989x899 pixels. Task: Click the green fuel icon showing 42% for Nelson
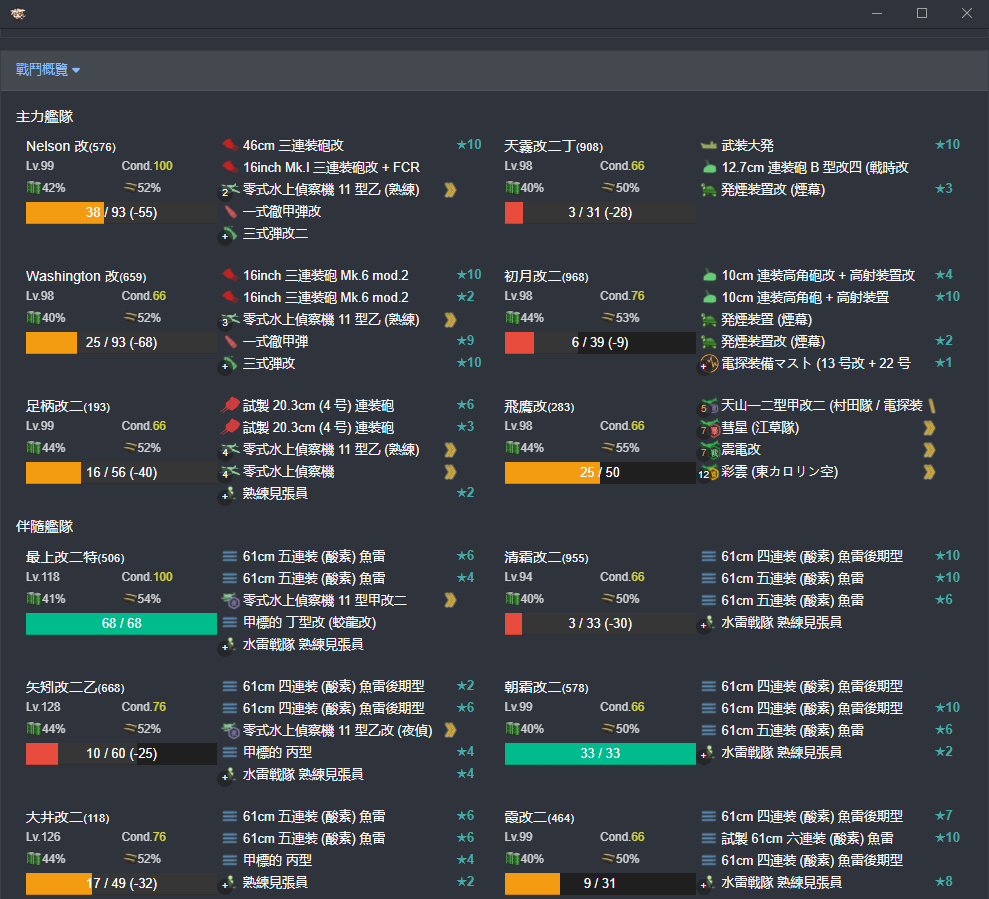tap(33, 188)
